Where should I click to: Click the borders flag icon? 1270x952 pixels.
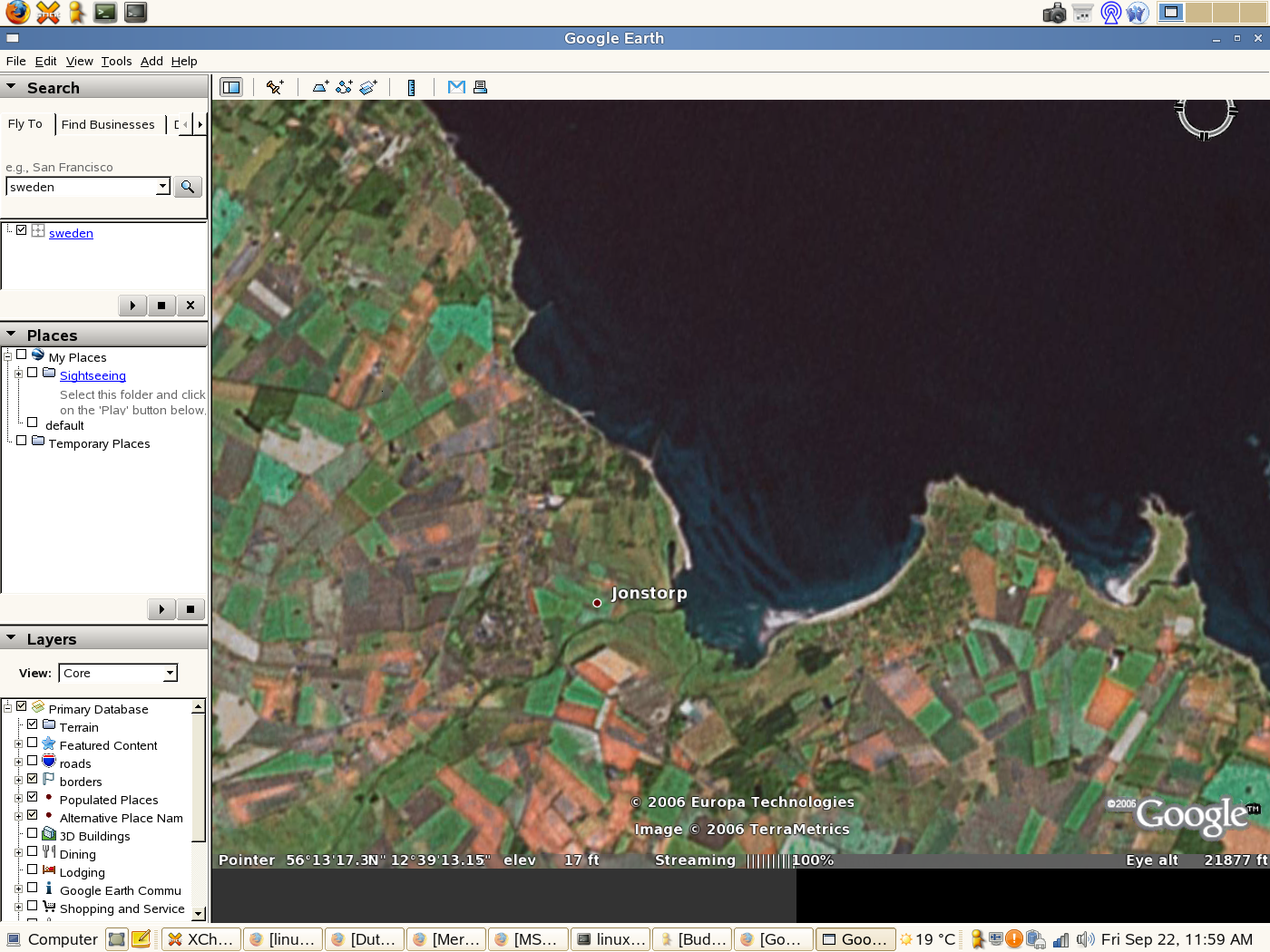click(x=49, y=780)
